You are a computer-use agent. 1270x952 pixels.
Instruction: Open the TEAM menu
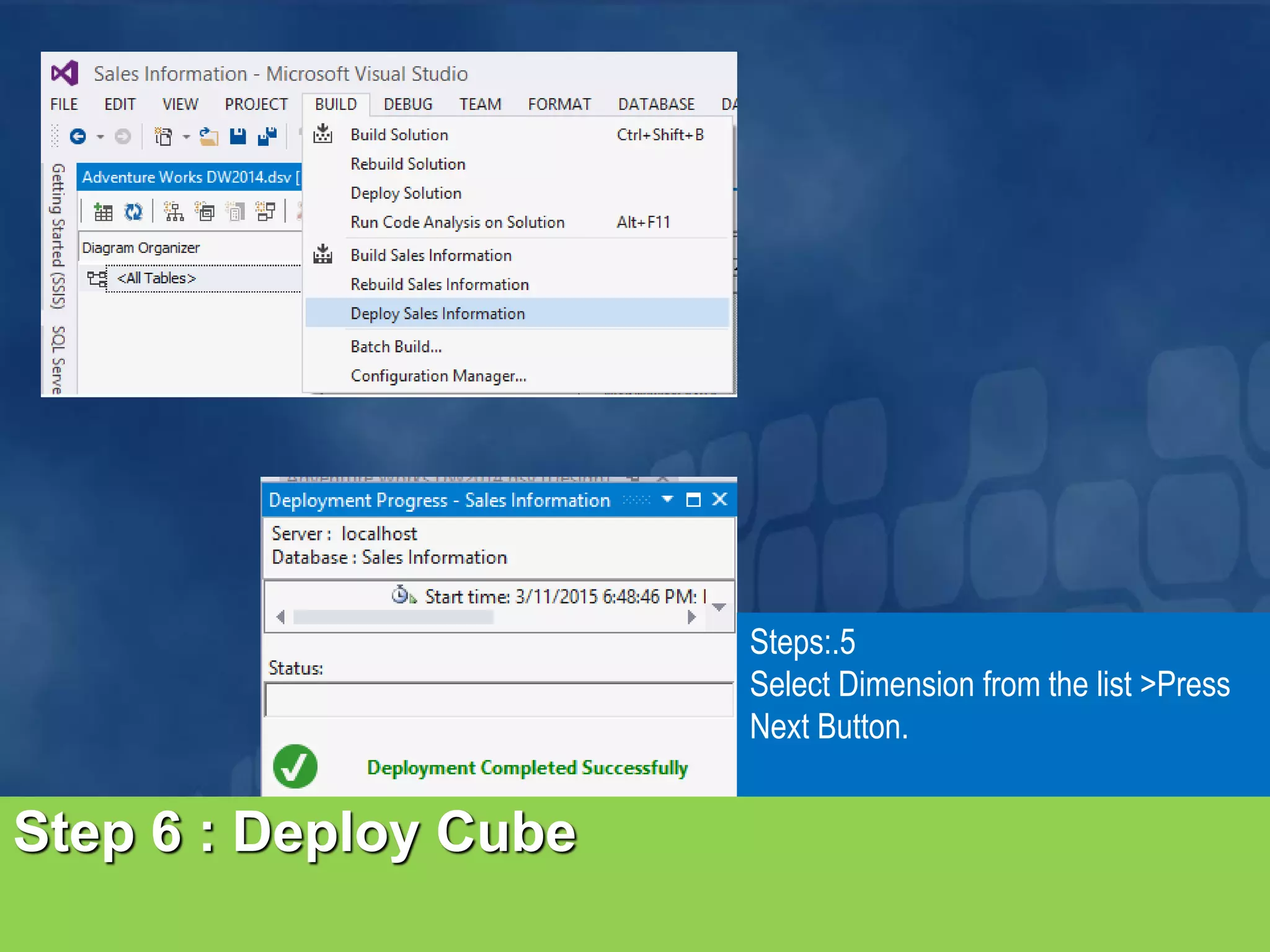coord(480,104)
